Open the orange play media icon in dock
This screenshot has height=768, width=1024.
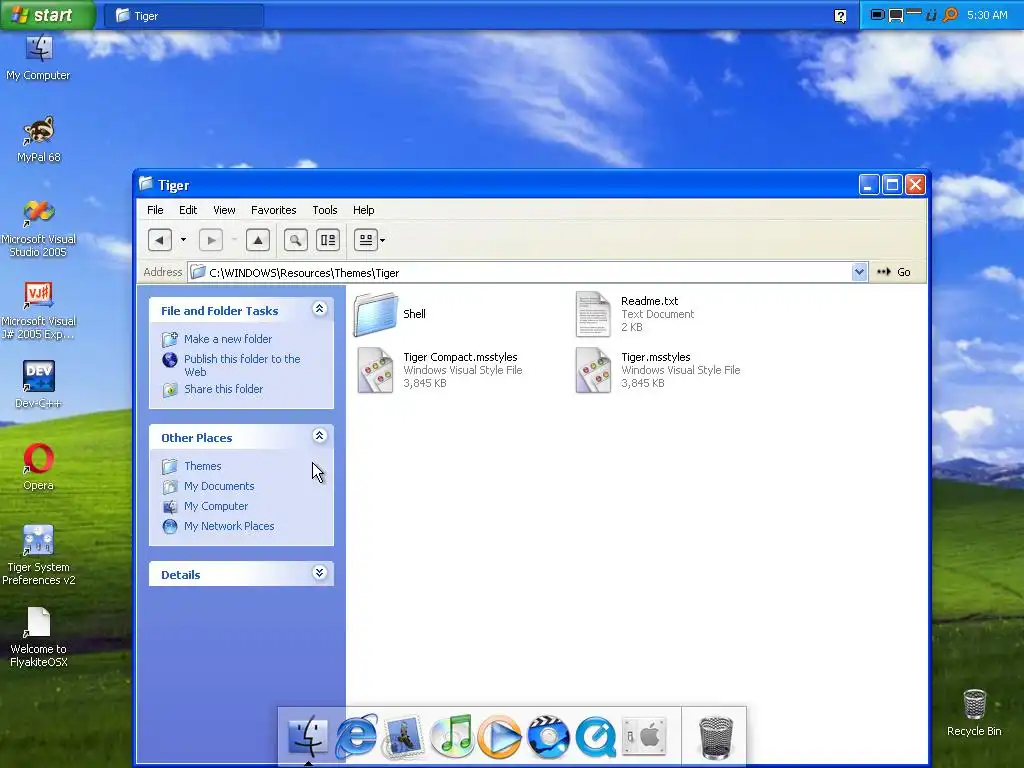(x=500, y=737)
